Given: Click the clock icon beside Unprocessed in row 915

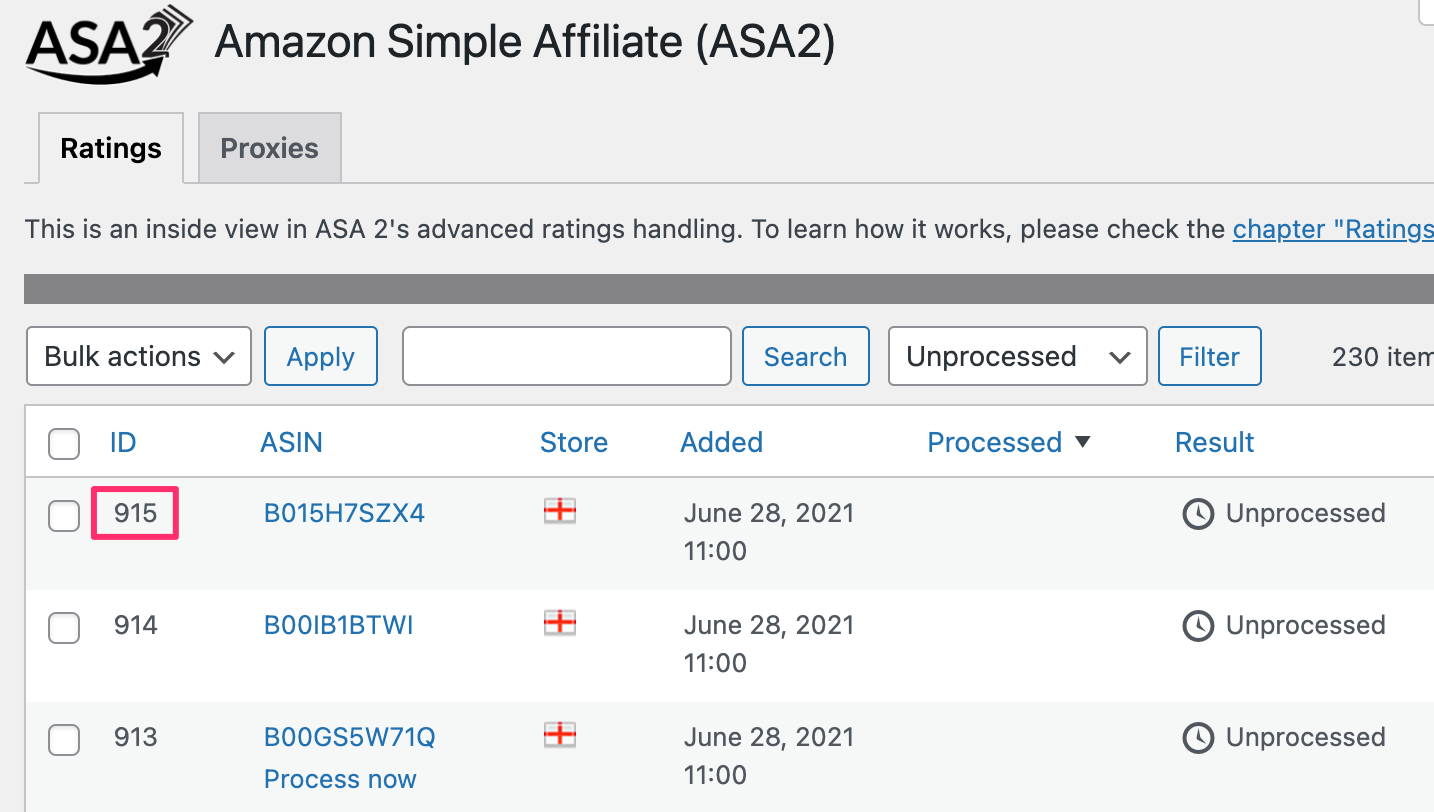Looking at the screenshot, I should [1198, 514].
